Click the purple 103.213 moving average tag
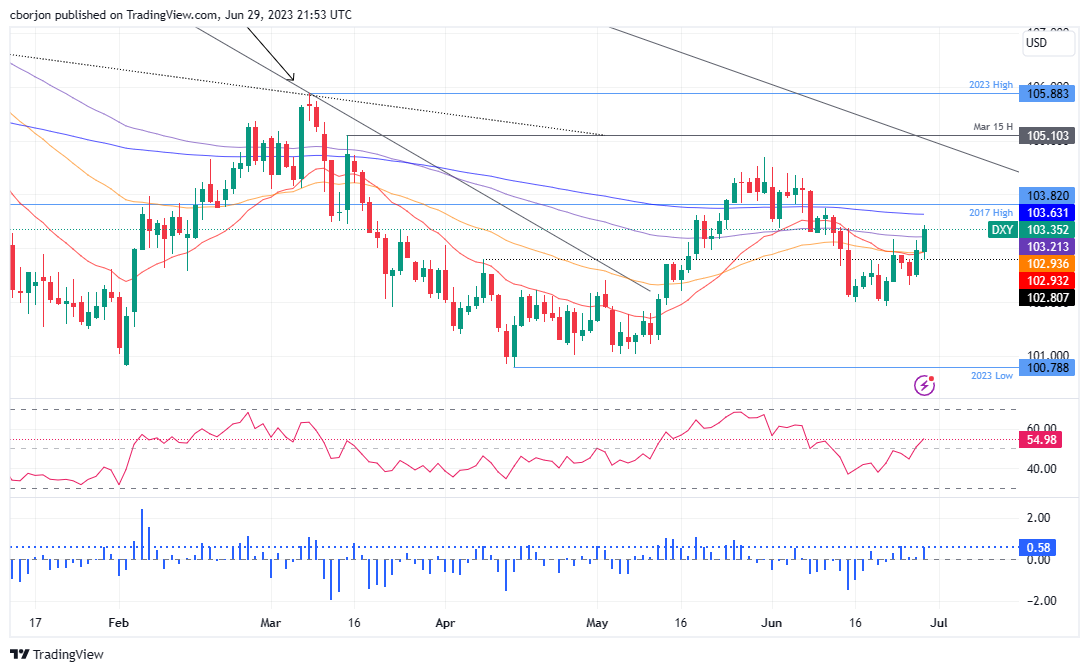Image resolution: width=1089 pixels, height=672 pixels. (1046, 246)
